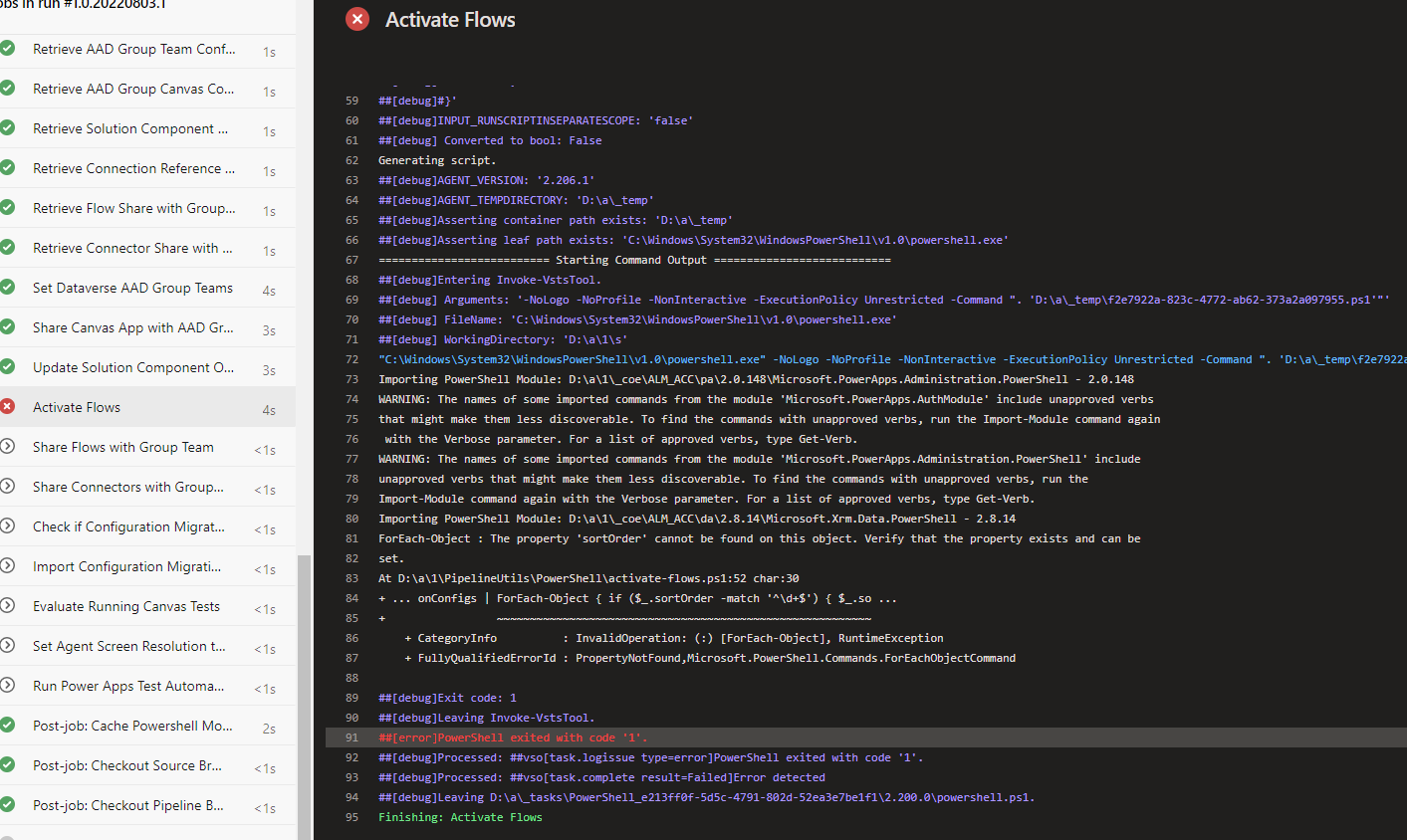Click line number 73 in the log
The image size is (1407, 840).
tap(352, 379)
